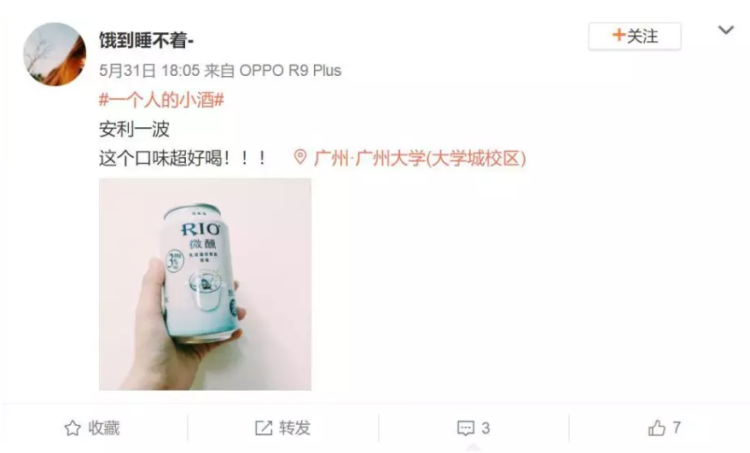Follow the user with the +关注 button
Screen dimensions: 750x453
635,36
